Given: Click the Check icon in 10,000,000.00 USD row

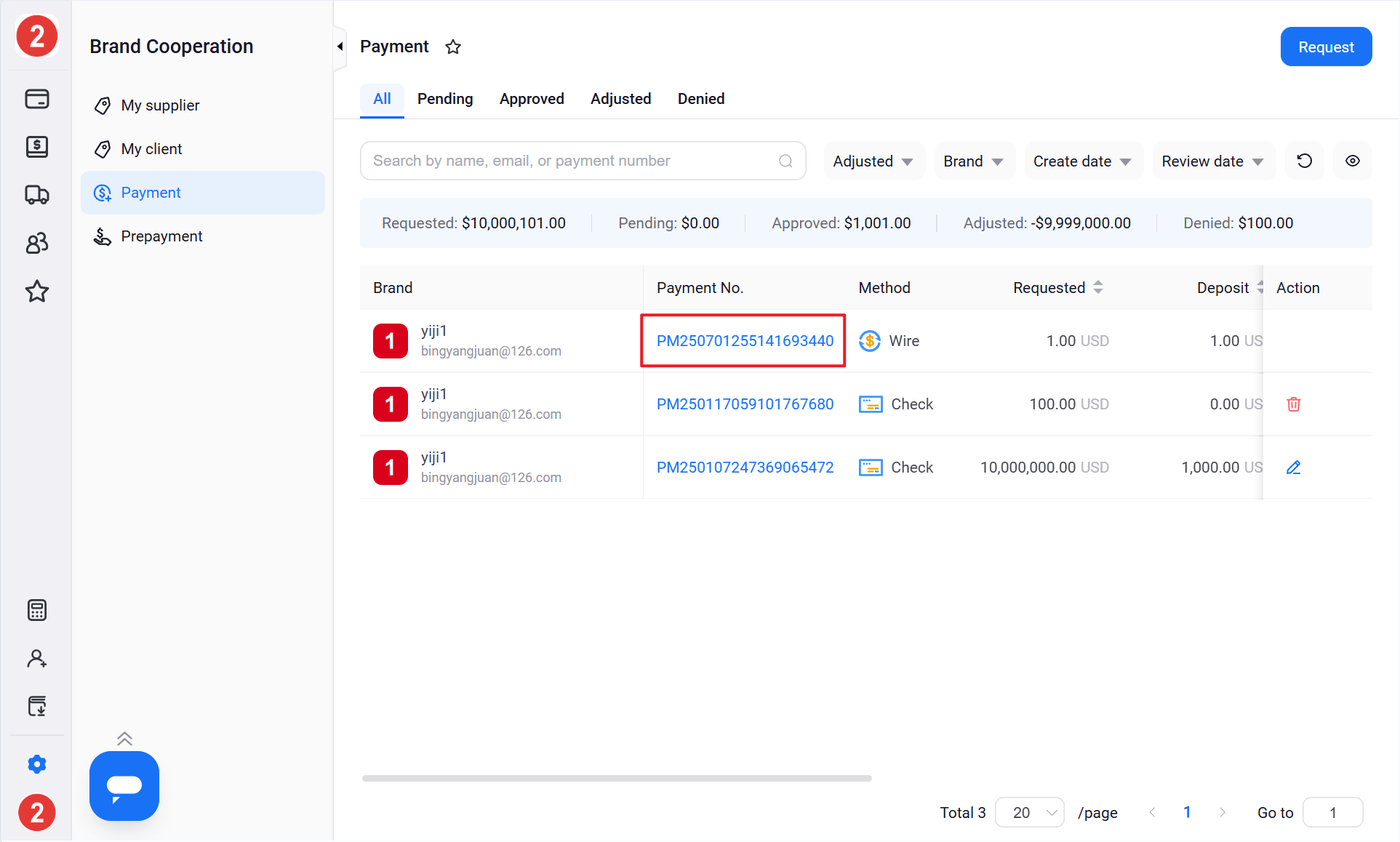Looking at the screenshot, I should (x=871, y=468).
